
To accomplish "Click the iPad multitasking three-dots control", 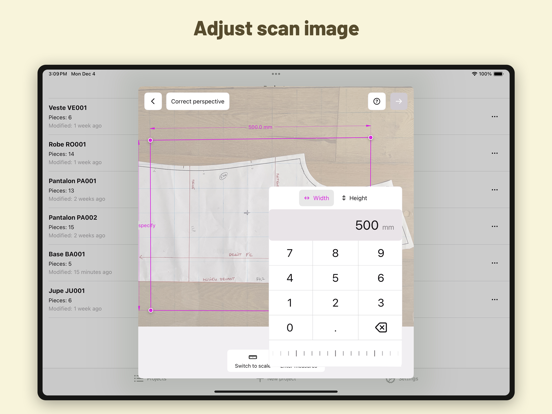I will coord(276,74).
